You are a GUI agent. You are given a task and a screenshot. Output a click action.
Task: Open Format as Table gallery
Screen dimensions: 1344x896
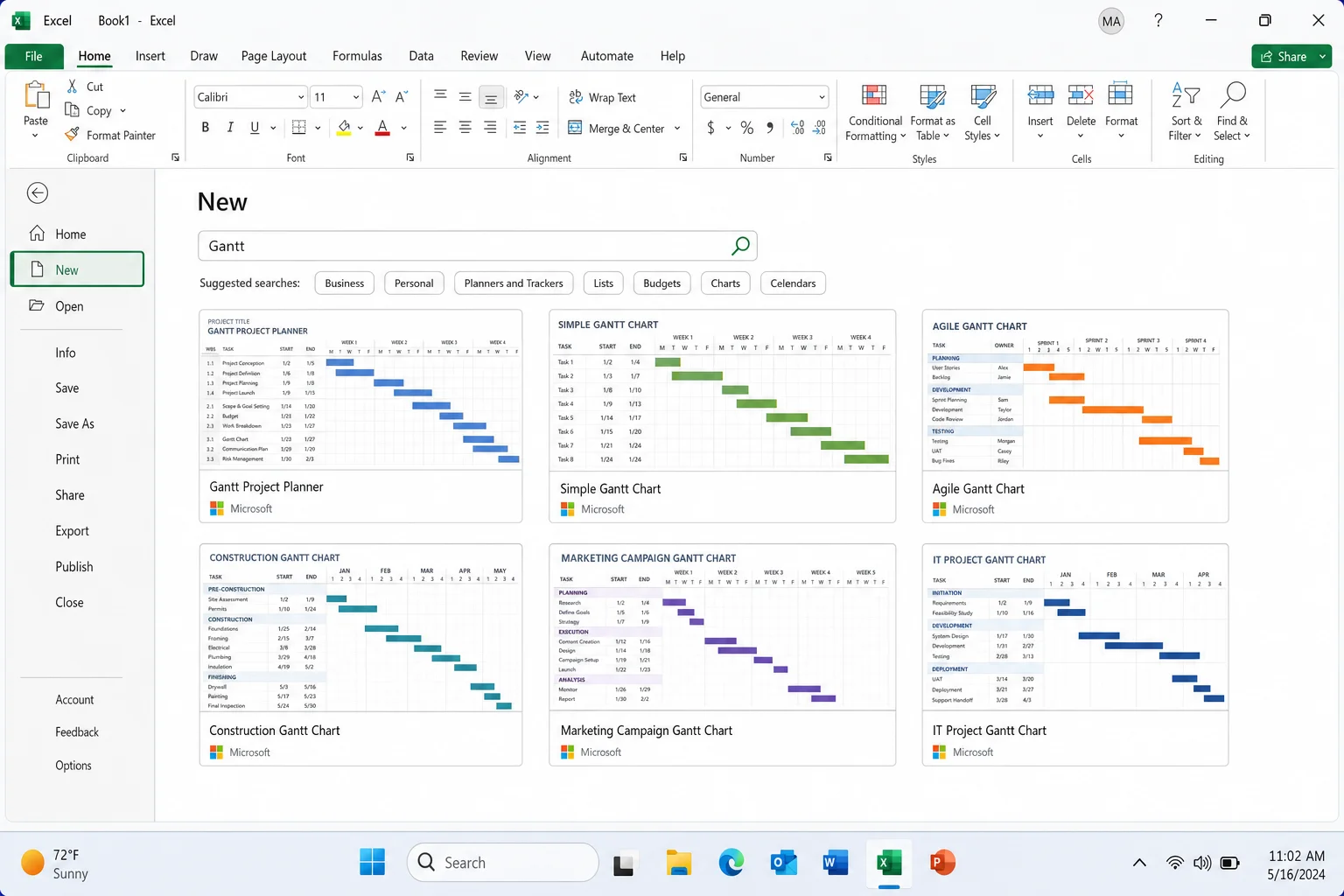(933, 112)
